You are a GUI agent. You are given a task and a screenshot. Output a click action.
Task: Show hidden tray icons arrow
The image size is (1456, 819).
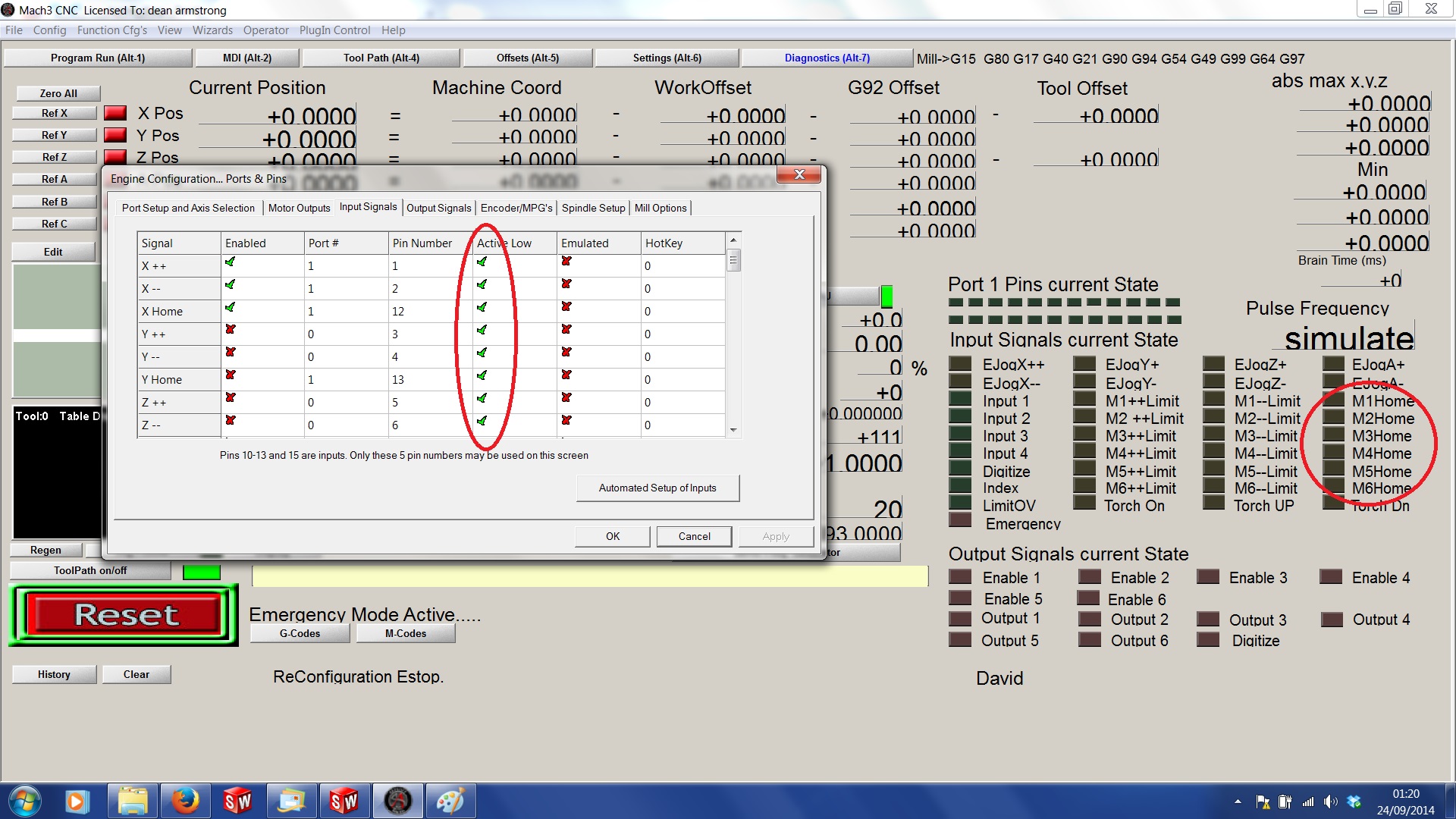point(1238,802)
